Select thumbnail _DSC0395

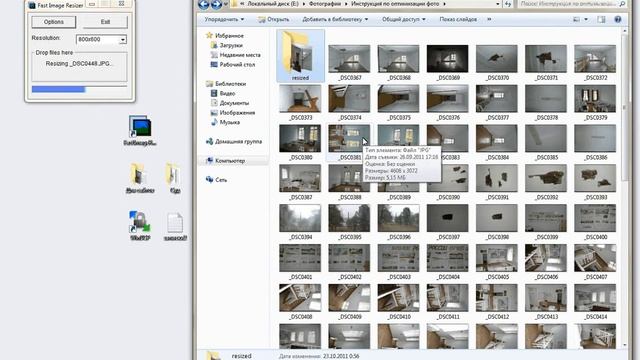349,218
